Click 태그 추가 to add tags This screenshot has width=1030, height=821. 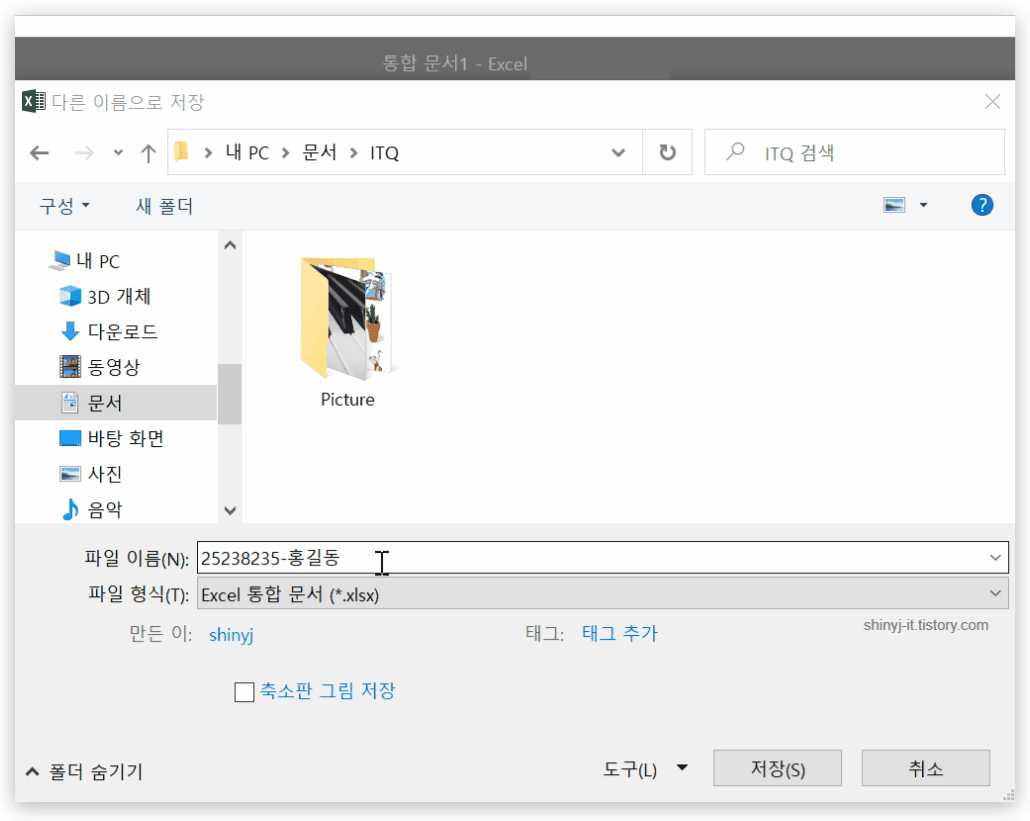tap(619, 633)
